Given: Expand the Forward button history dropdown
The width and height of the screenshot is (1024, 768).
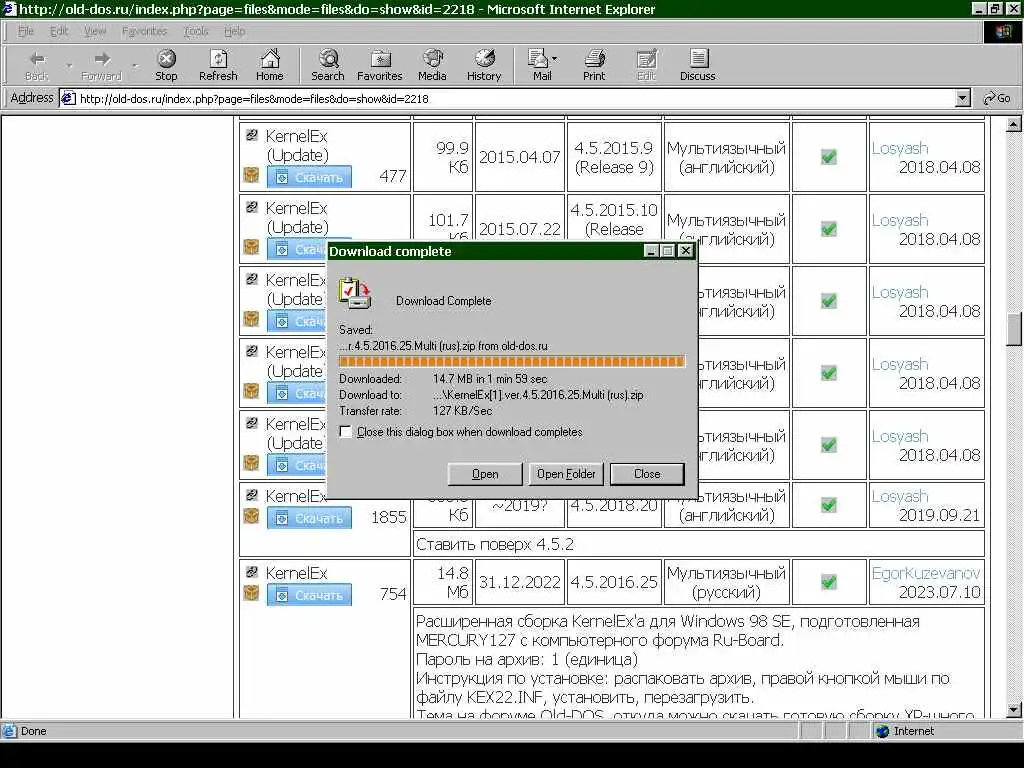Looking at the screenshot, I should click(135, 65).
